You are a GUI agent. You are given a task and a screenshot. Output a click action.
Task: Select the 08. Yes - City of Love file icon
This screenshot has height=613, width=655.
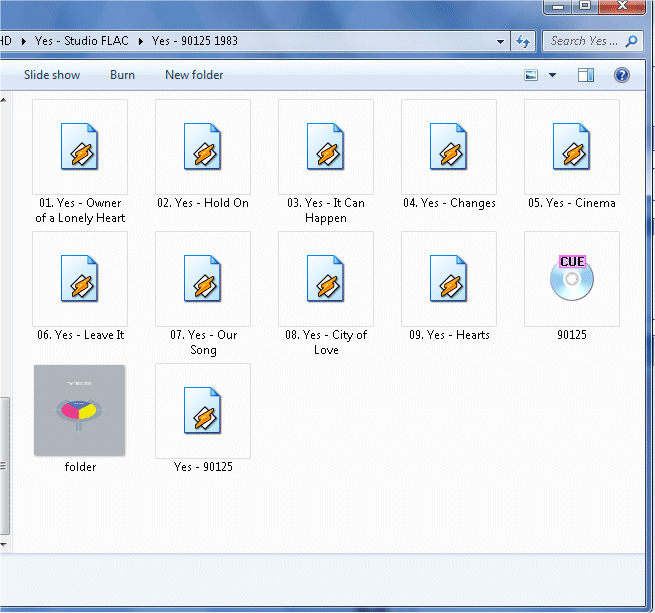click(x=325, y=278)
